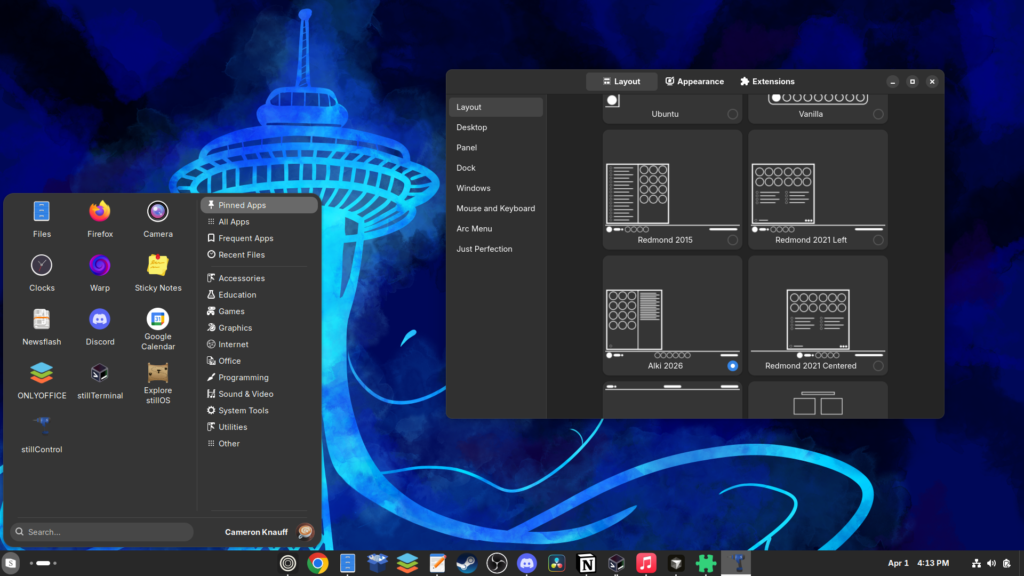Open Arc Menu settings in sidebar
The image size is (1024, 576).
point(474,229)
